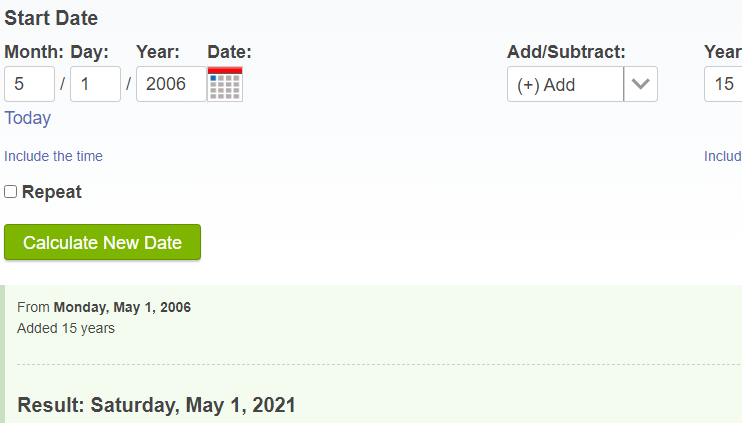Click the Repeat label text
This screenshot has width=742, height=423.
(52, 192)
